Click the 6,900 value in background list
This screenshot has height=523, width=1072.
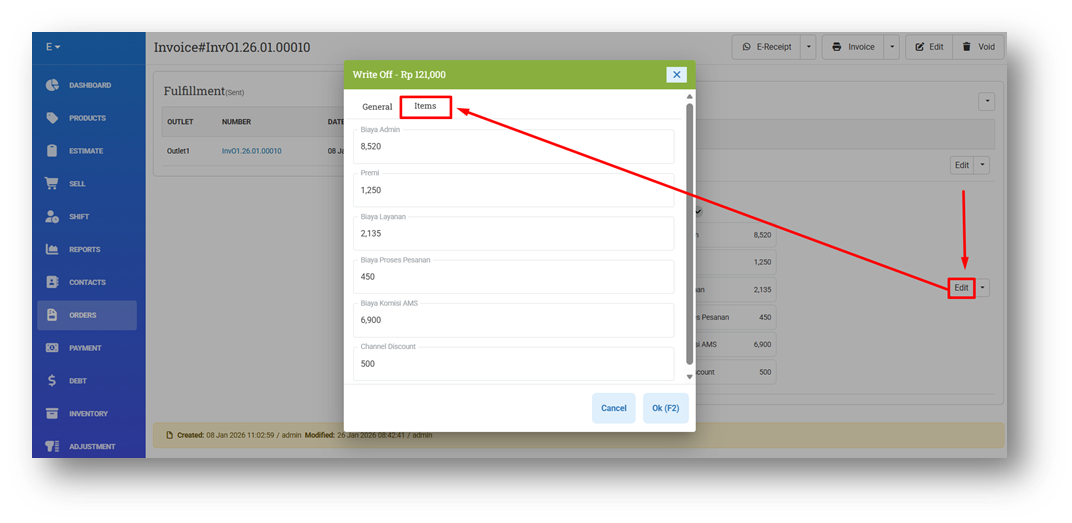coord(762,345)
